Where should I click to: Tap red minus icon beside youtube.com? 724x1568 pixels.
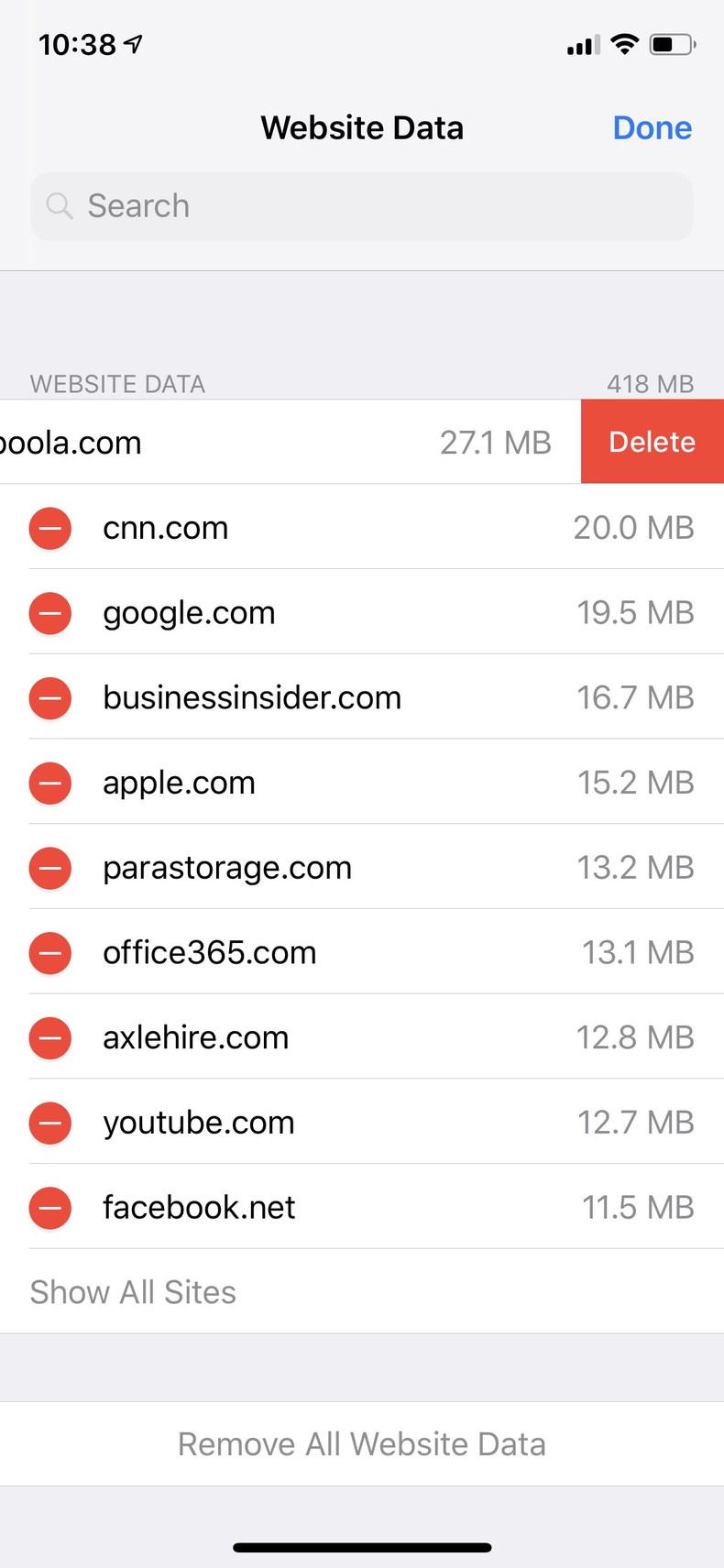pos(50,1123)
